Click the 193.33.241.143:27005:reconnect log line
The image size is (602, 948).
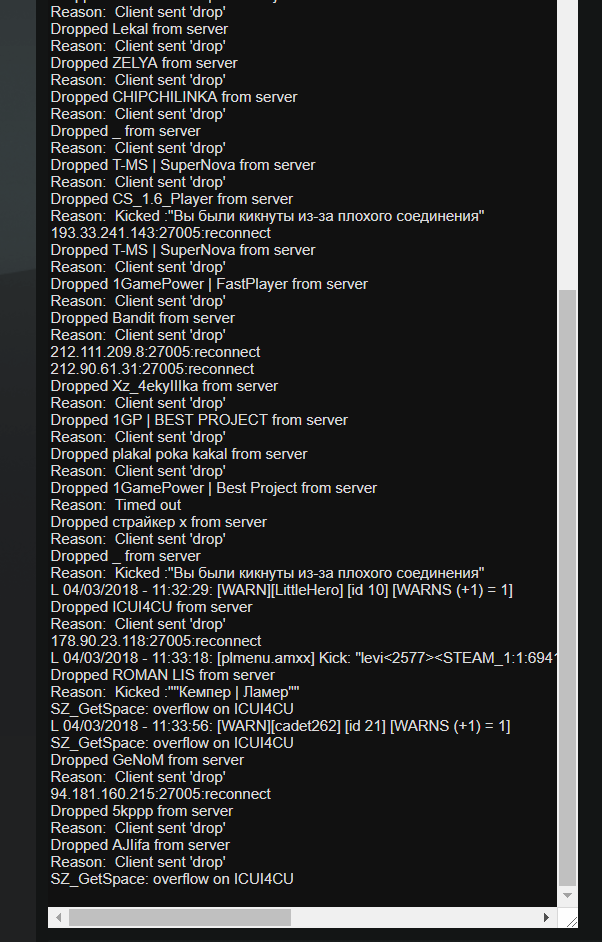(161, 233)
